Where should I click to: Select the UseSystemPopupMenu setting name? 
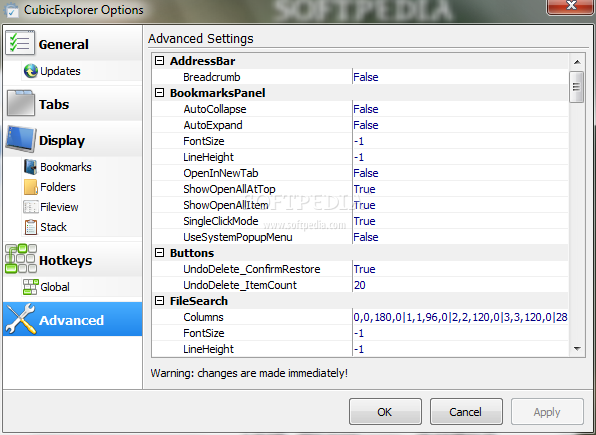coord(238,237)
